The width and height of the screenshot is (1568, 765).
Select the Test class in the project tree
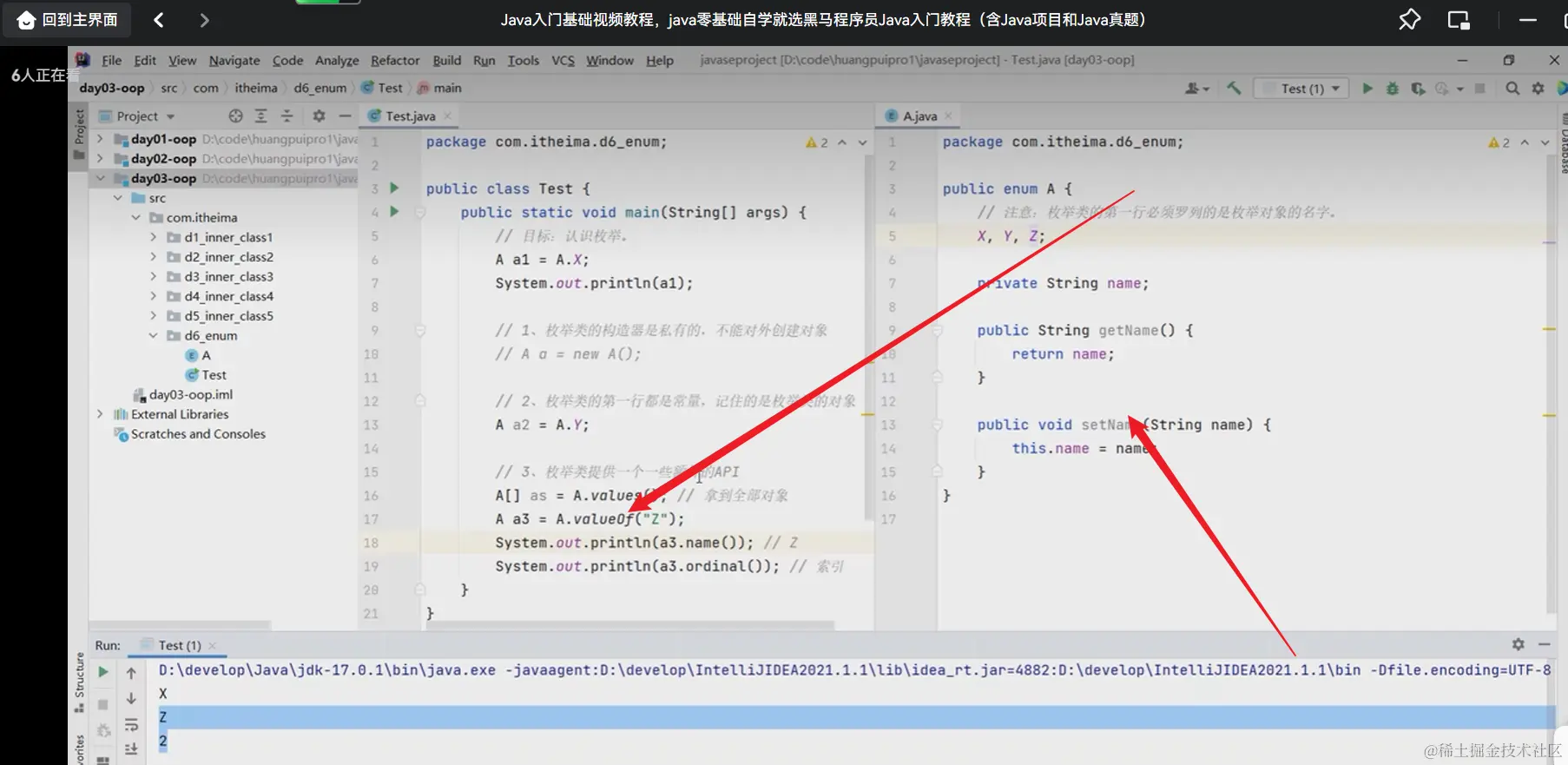pos(206,375)
